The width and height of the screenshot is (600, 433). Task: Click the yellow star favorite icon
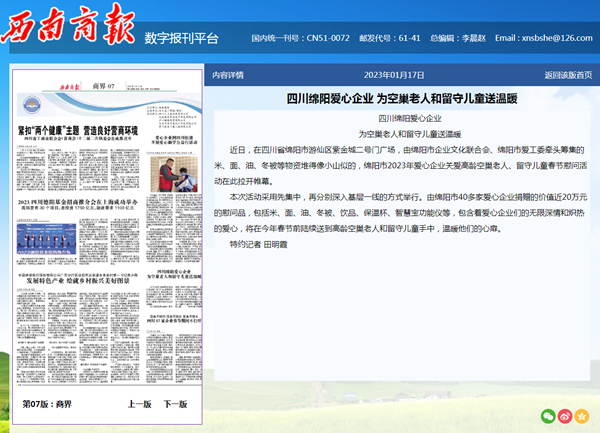(581, 415)
